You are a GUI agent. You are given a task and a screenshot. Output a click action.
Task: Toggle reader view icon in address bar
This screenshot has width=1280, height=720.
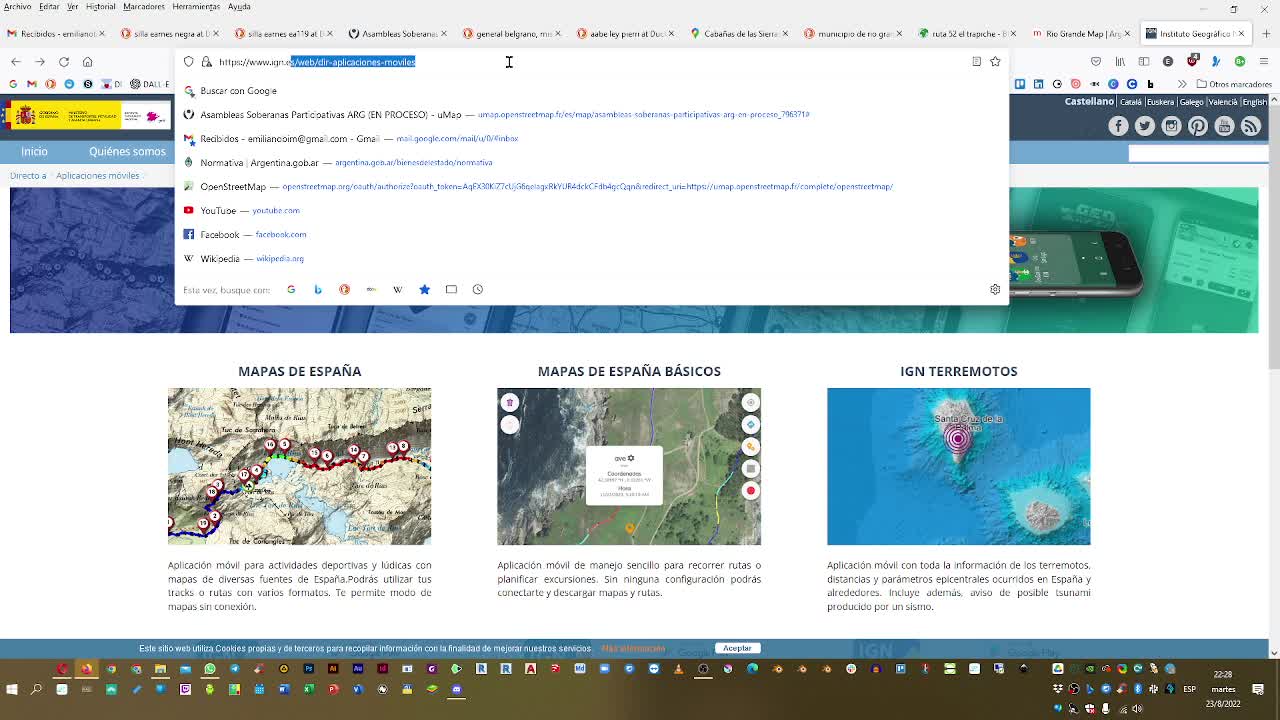[976, 62]
